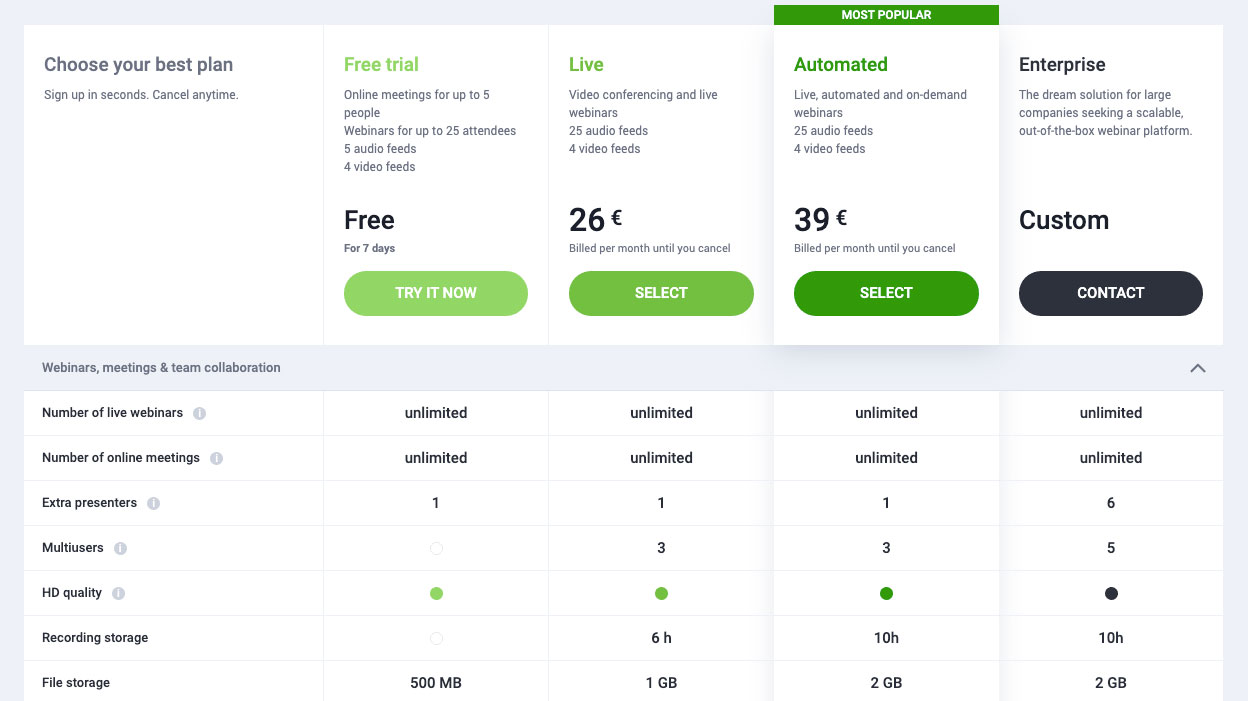Click HD quality green dot in Live column
Viewport: 1248px width, 701px height.
(661, 593)
